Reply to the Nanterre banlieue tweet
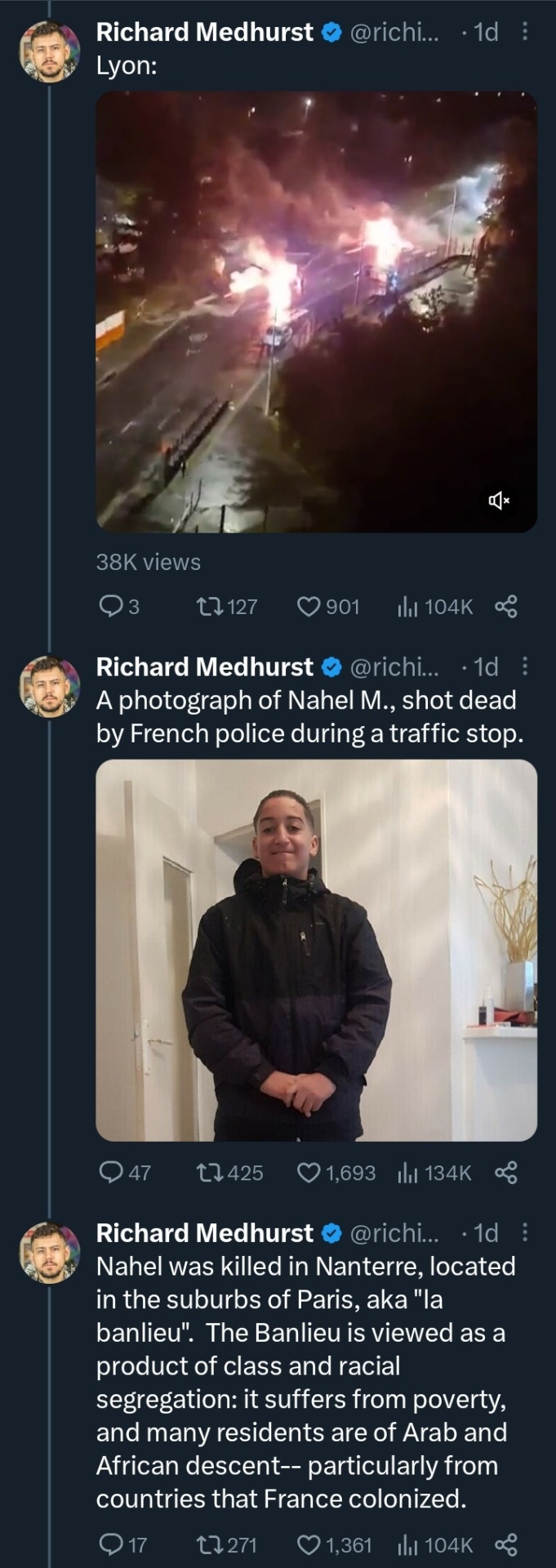556x1568 pixels. pos(109,1545)
